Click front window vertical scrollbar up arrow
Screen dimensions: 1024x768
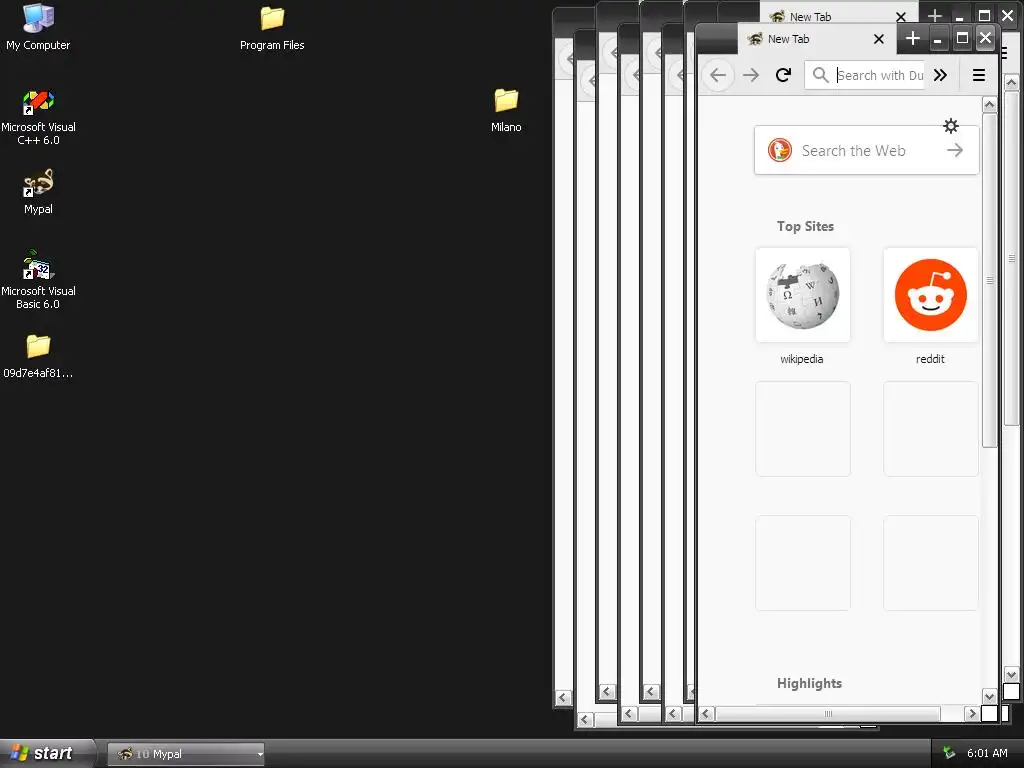(x=989, y=104)
